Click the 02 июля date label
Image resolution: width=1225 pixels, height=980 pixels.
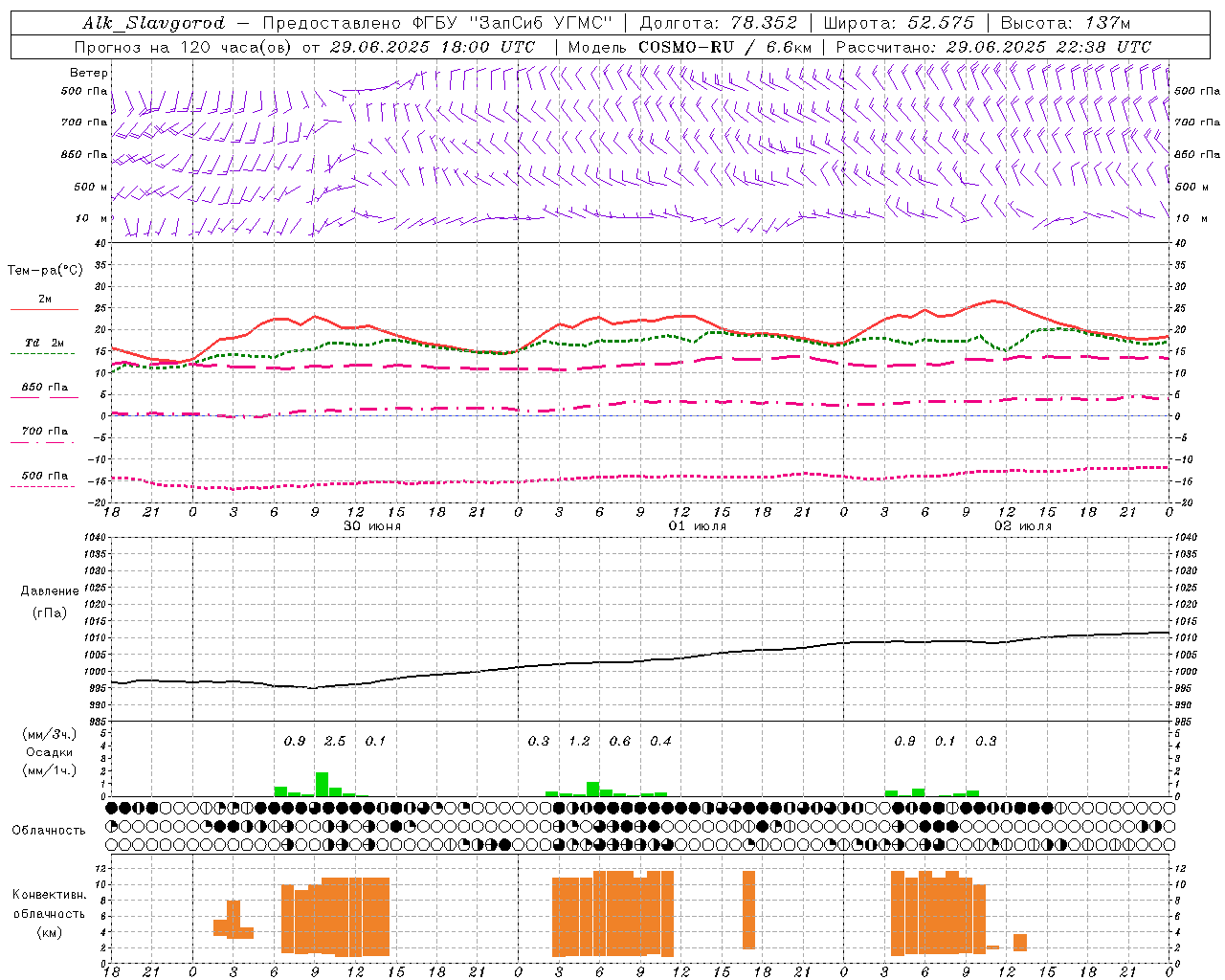coord(1023,526)
